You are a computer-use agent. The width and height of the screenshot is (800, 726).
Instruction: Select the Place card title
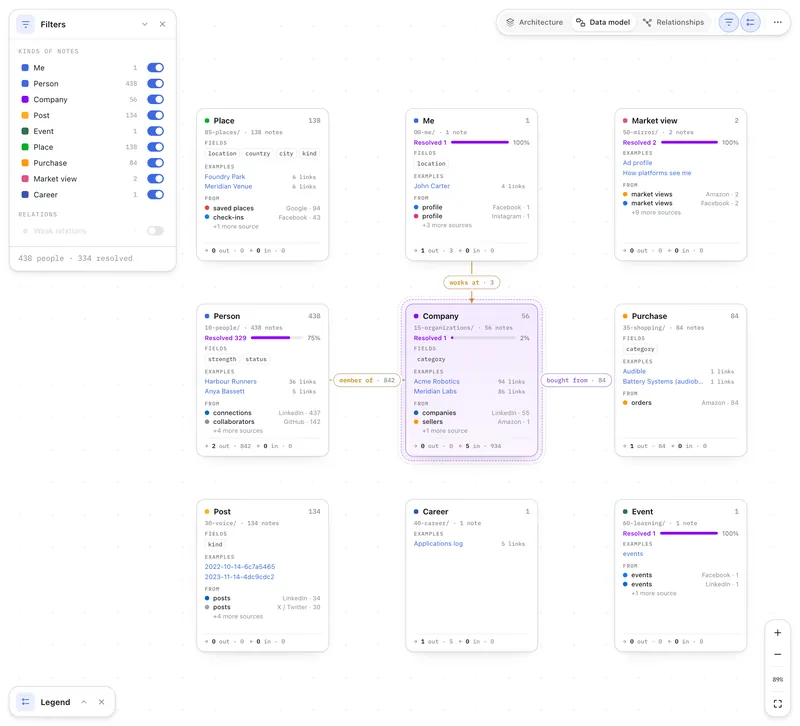(223, 120)
